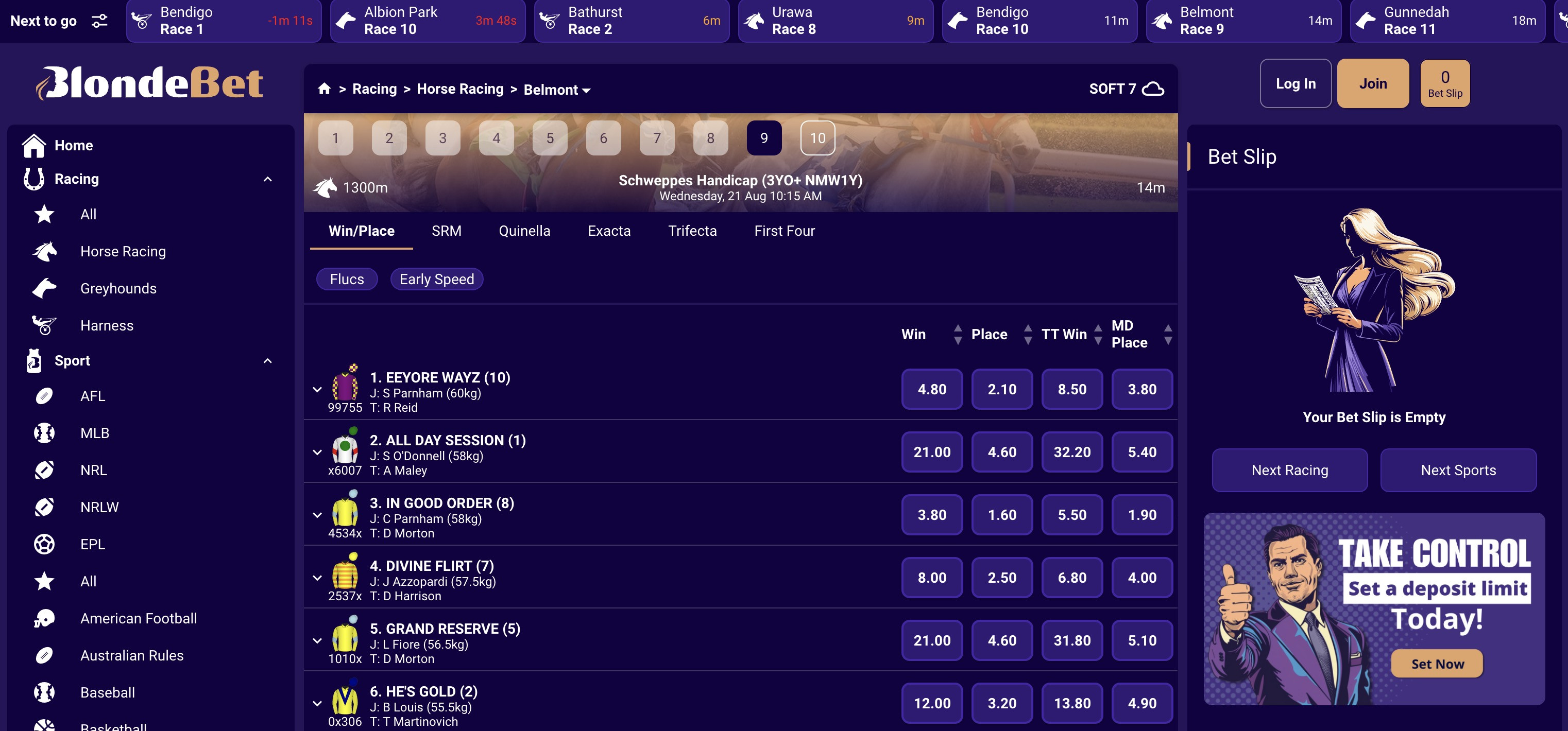Viewport: 1568px width, 731px height.
Task: Select race number 10
Action: click(817, 138)
